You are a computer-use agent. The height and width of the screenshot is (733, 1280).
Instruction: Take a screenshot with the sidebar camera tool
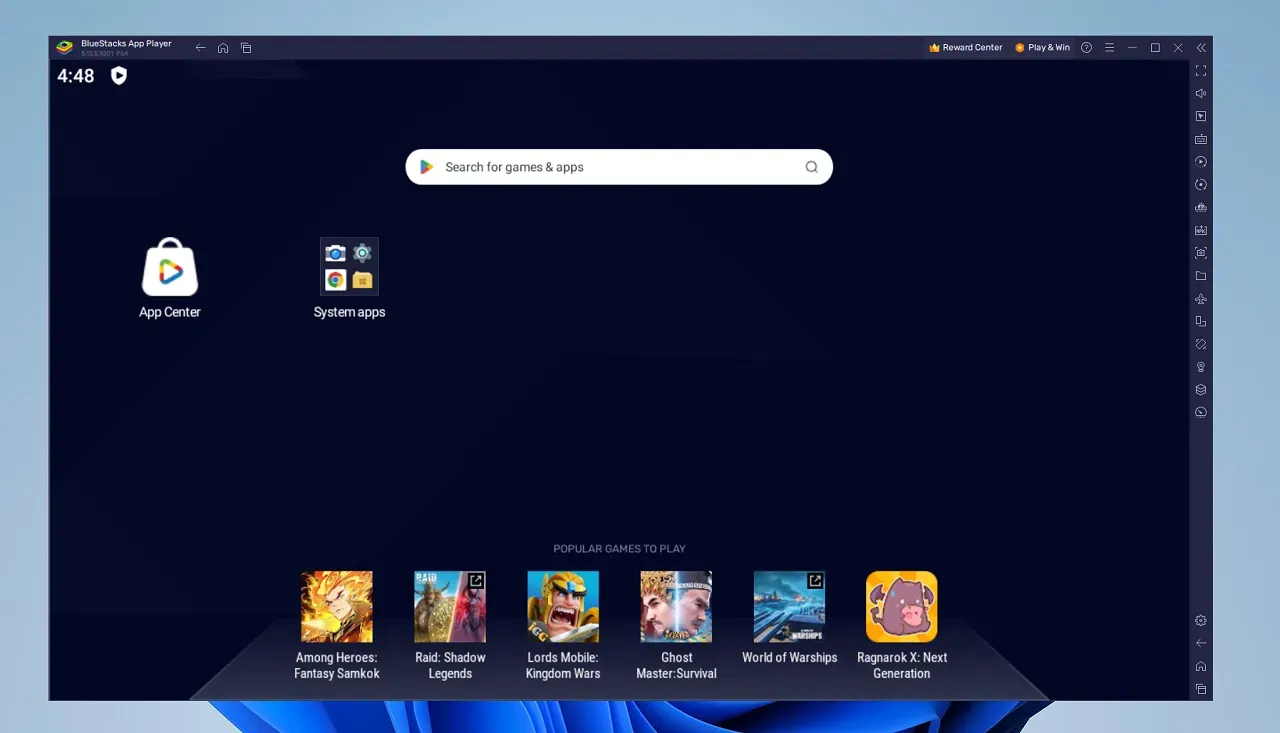coord(1200,252)
